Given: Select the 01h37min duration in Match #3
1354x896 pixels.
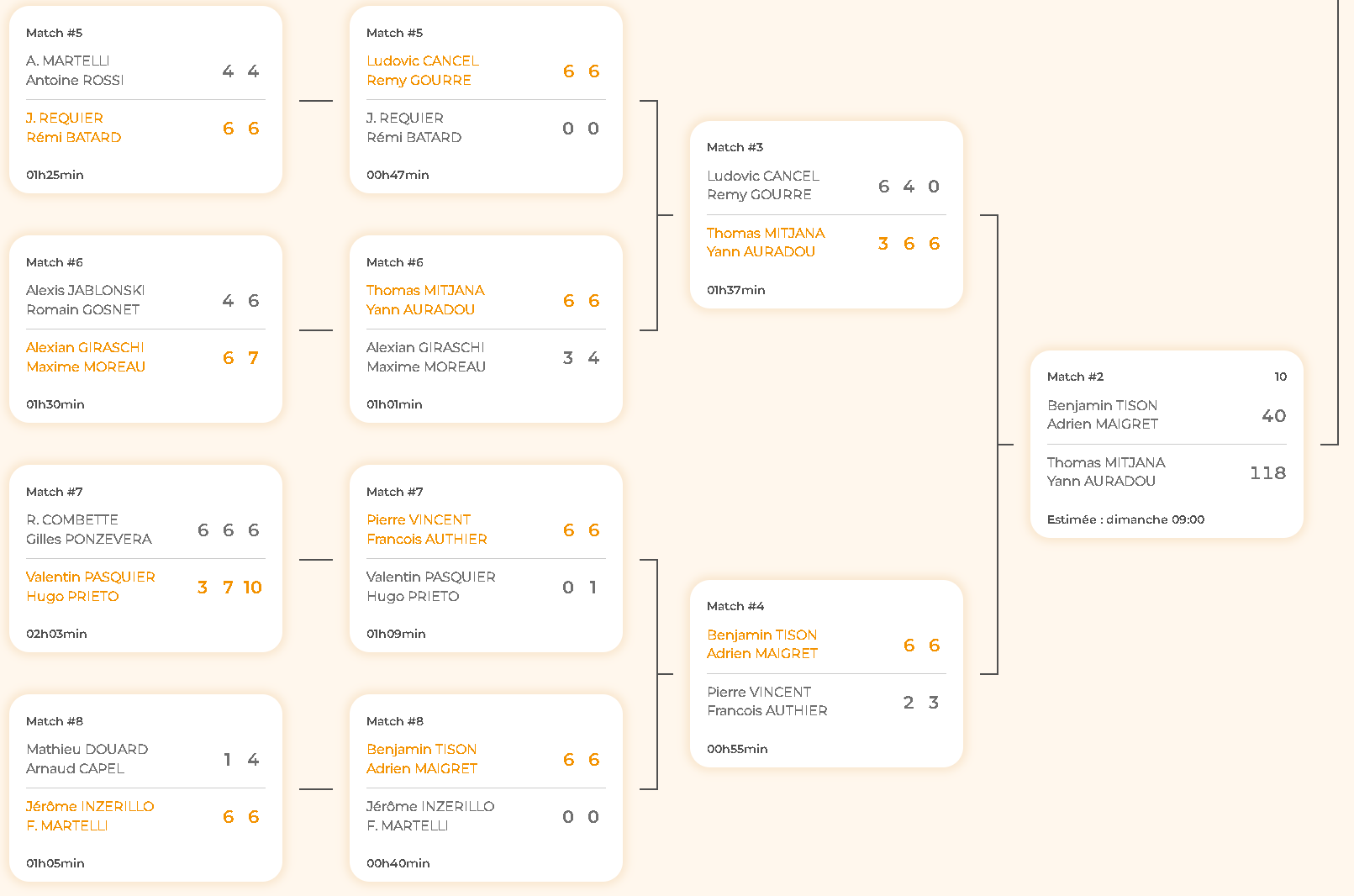Looking at the screenshot, I should (735, 290).
